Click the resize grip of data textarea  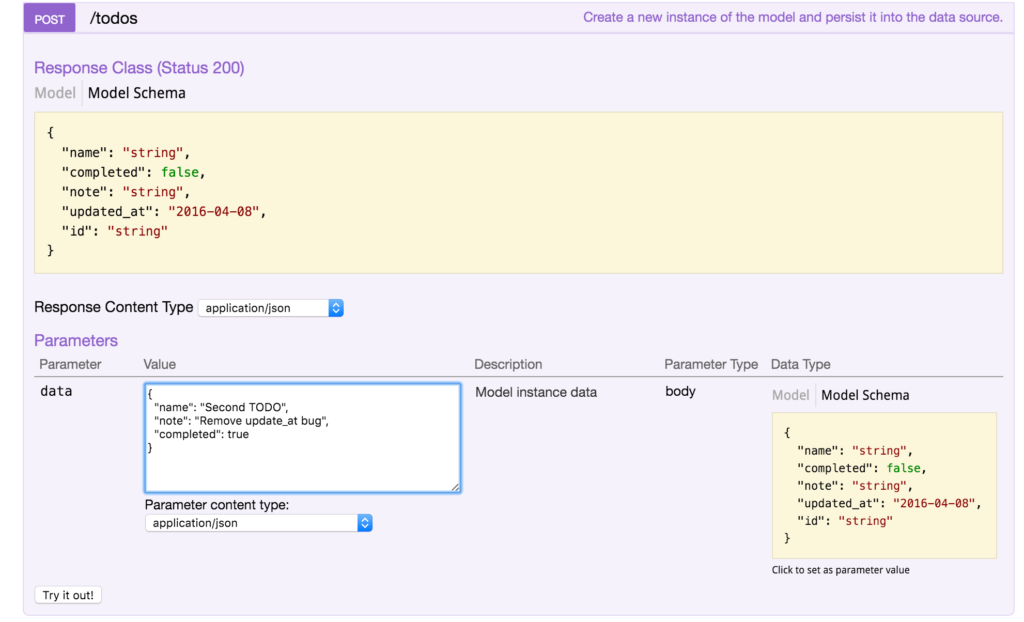point(455,487)
